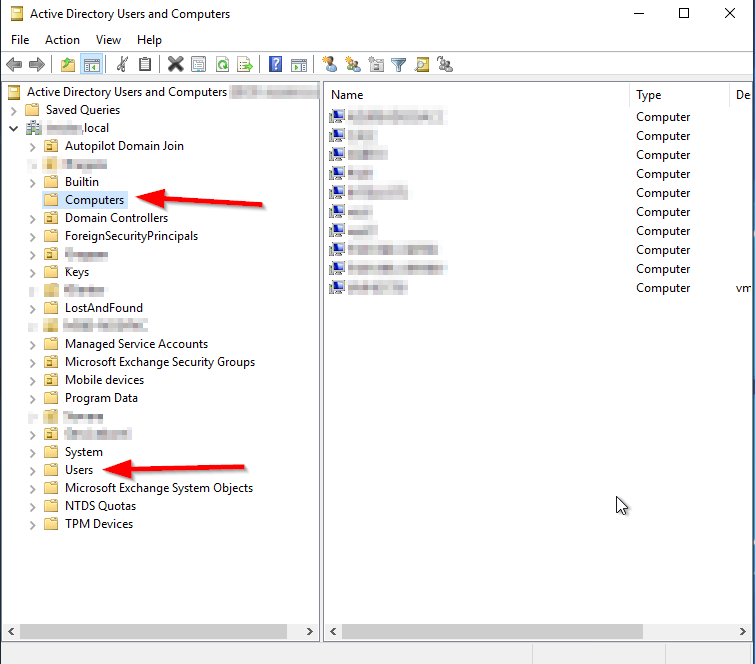
Task: Click the Export List toolbar icon
Action: (x=245, y=64)
